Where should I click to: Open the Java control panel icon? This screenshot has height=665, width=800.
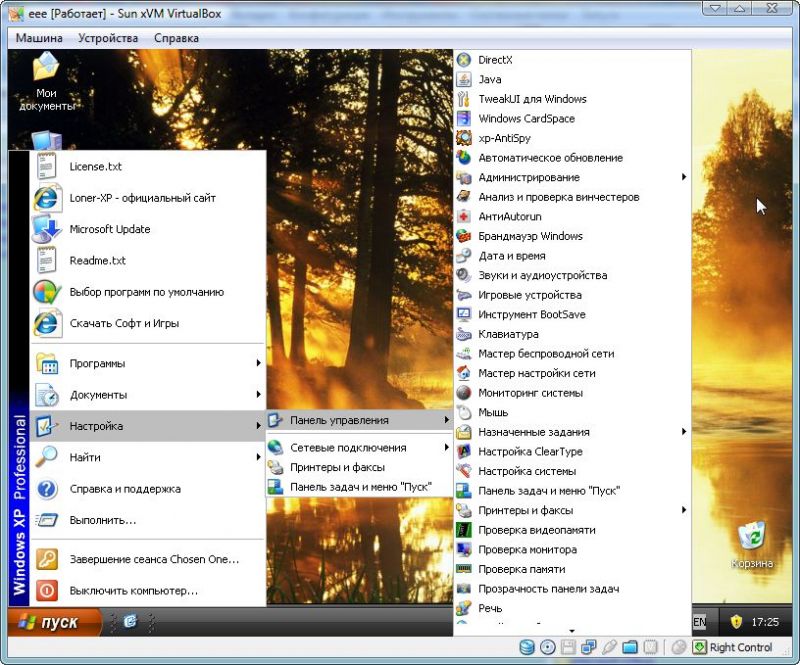464,79
